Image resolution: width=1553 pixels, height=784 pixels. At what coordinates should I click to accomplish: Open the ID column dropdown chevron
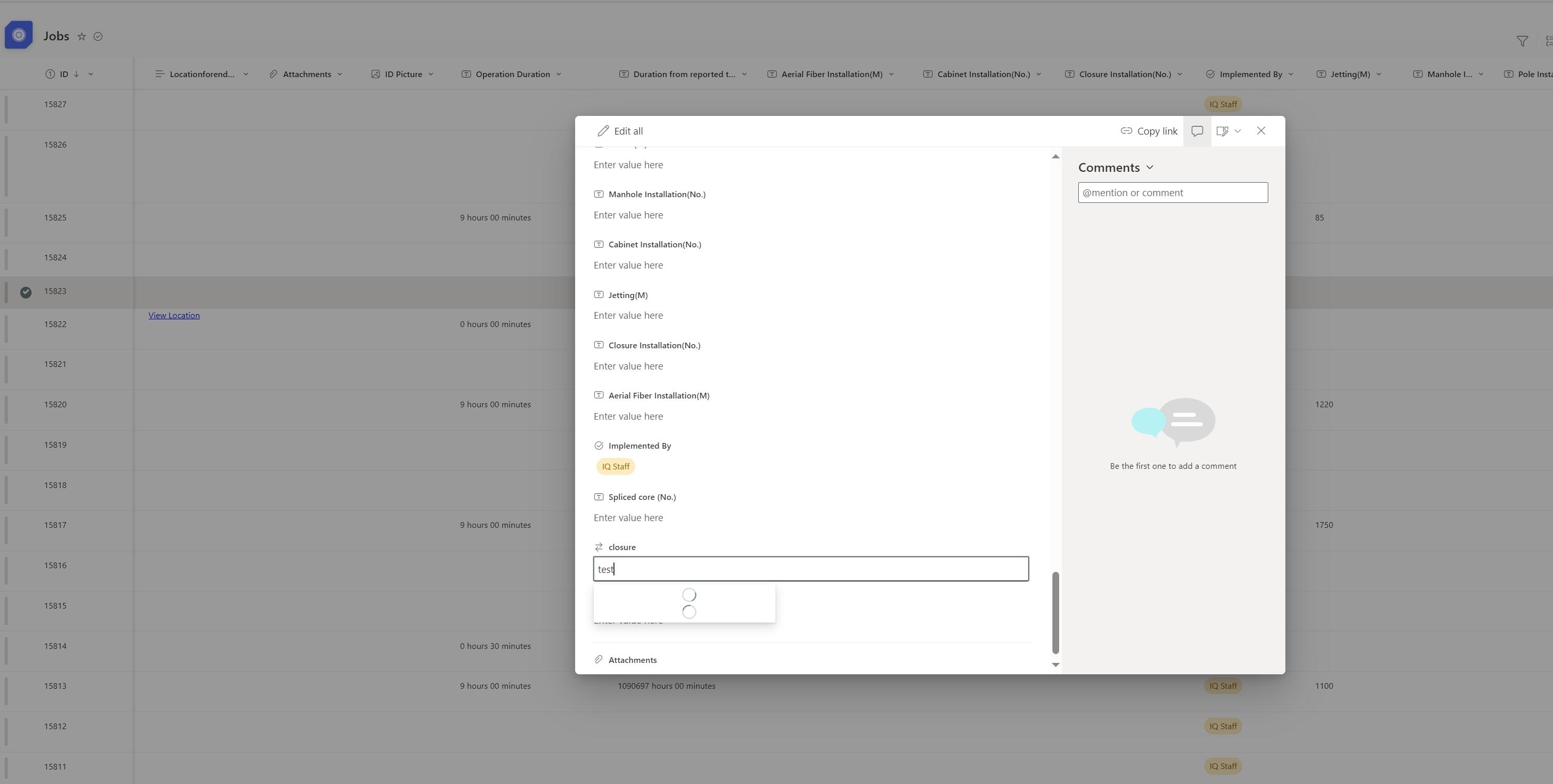[x=91, y=74]
